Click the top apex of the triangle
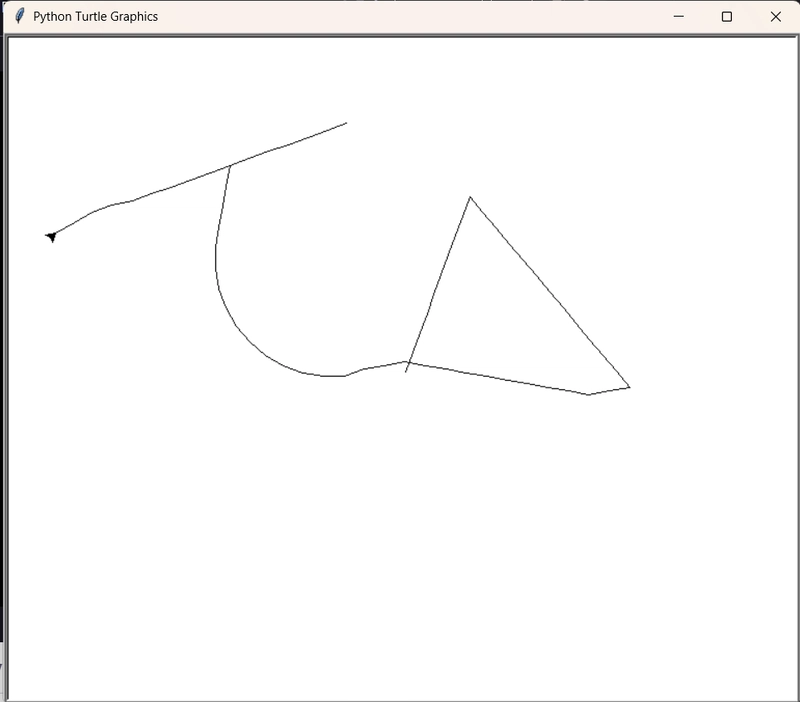Image resolution: width=800 pixels, height=702 pixels. 470,197
